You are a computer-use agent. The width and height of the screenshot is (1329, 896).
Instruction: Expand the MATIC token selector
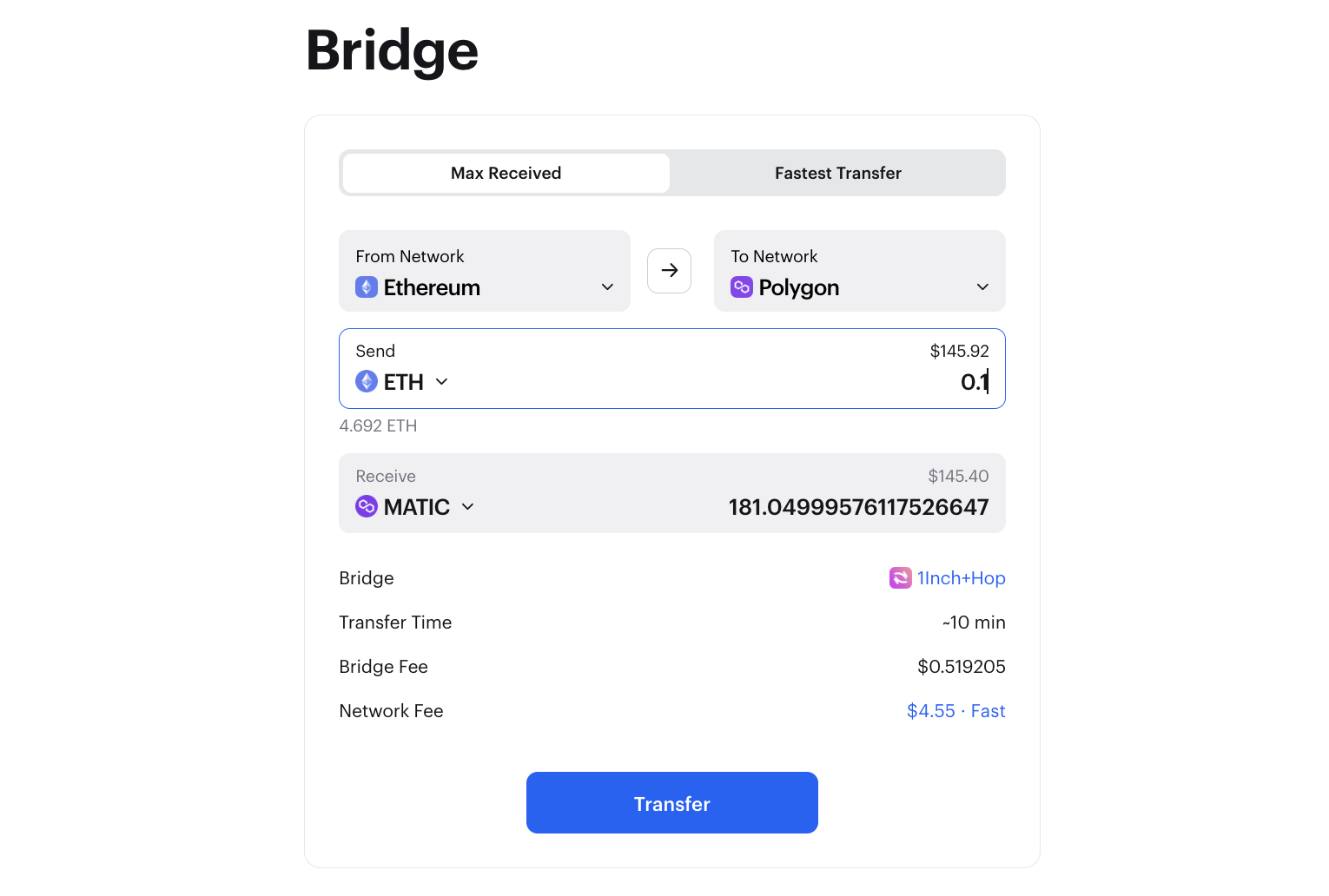point(468,506)
